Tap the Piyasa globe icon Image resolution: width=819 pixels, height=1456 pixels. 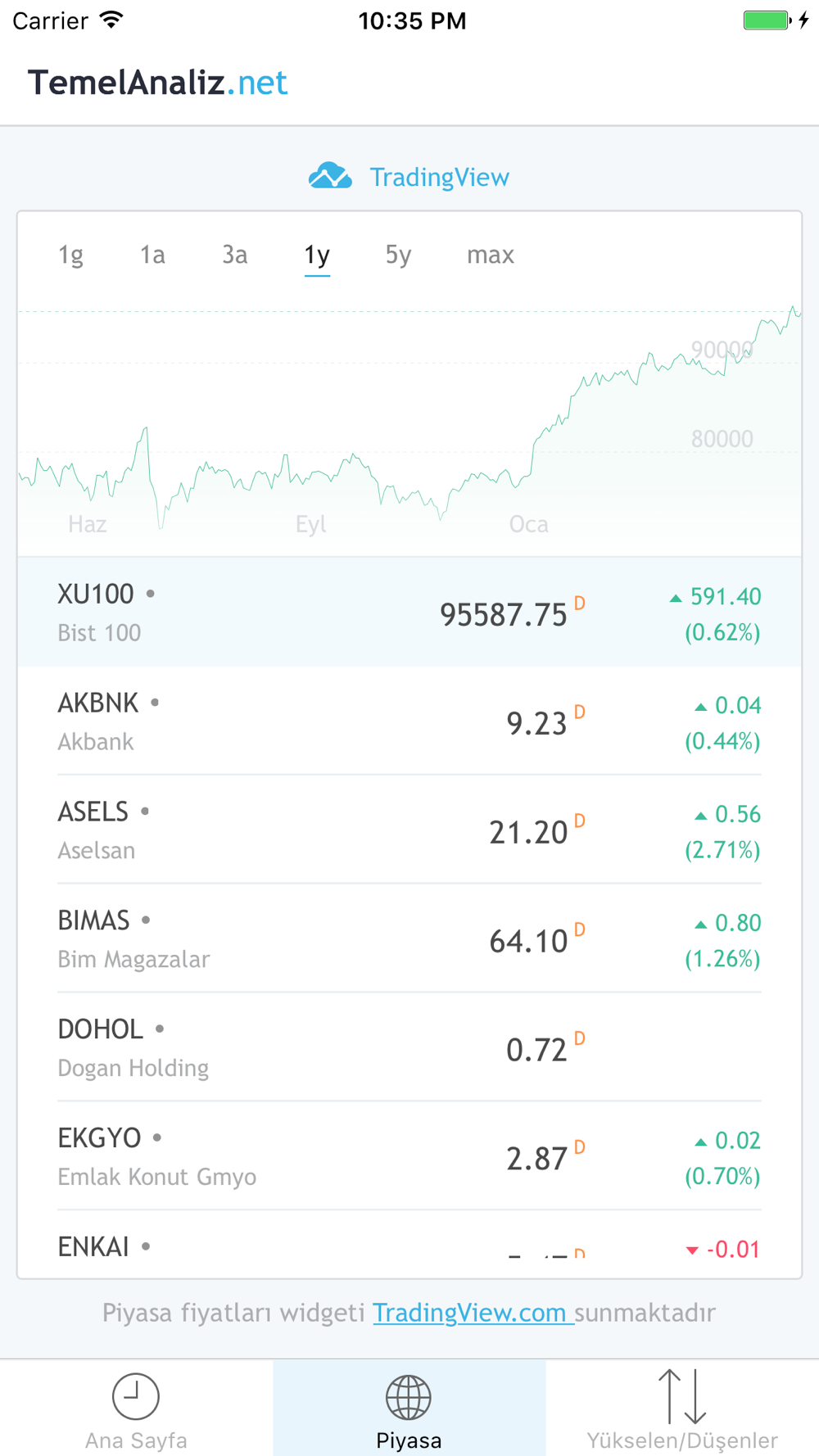click(409, 1397)
